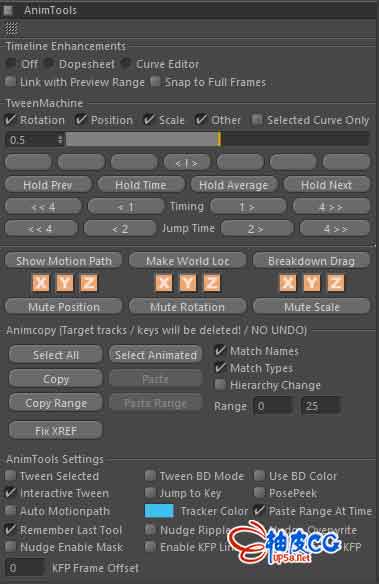The image size is (379, 584).
Task: Click the Range end field showing 25
Action: pos(321,406)
